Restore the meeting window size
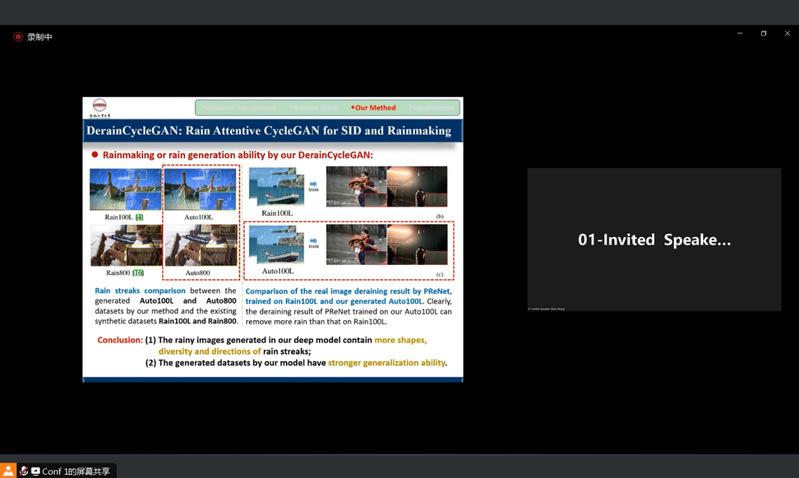799x478 pixels. 763,33
